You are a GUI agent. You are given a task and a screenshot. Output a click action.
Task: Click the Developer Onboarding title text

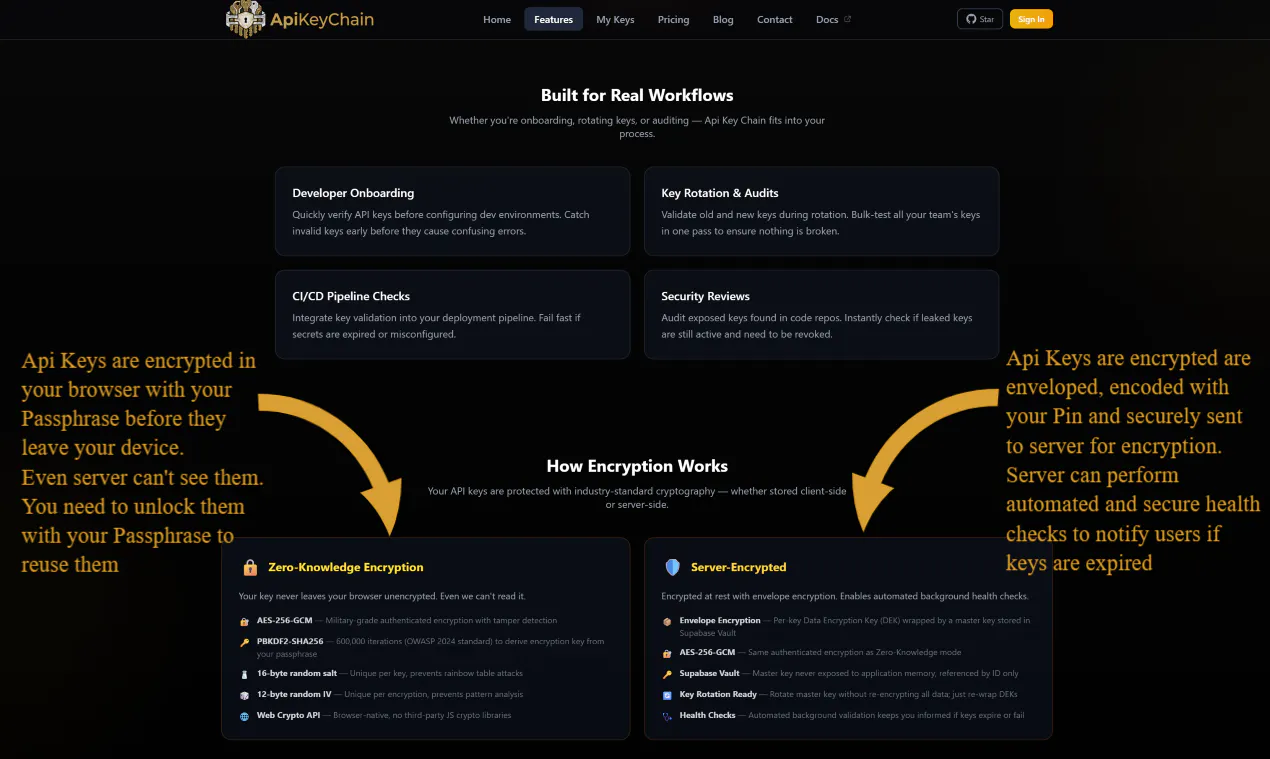(x=353, y=193)
